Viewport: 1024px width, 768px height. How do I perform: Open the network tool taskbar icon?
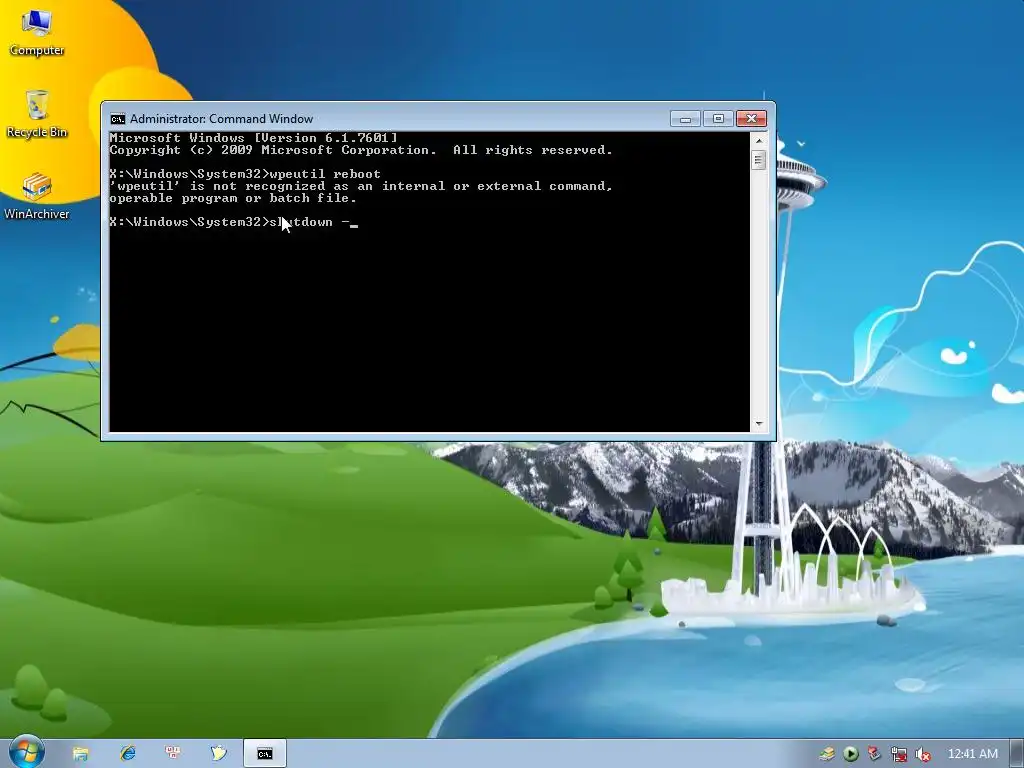(x=173, y=753)
